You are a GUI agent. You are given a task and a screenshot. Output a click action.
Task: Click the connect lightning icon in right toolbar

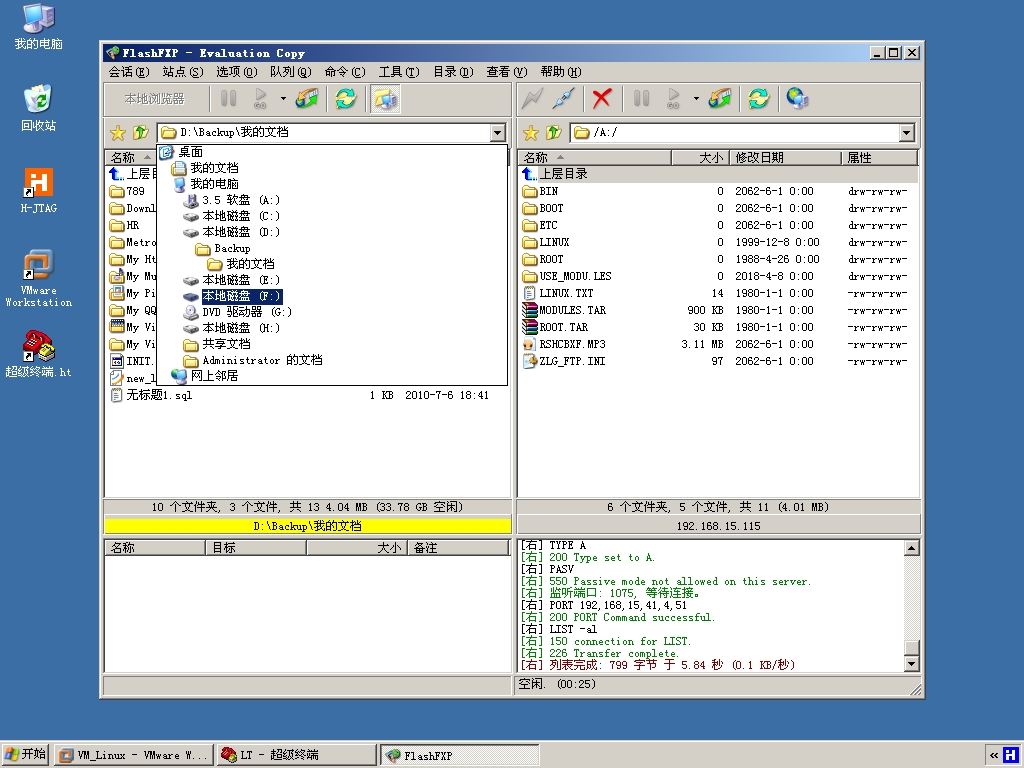click(x=532, y=99)
